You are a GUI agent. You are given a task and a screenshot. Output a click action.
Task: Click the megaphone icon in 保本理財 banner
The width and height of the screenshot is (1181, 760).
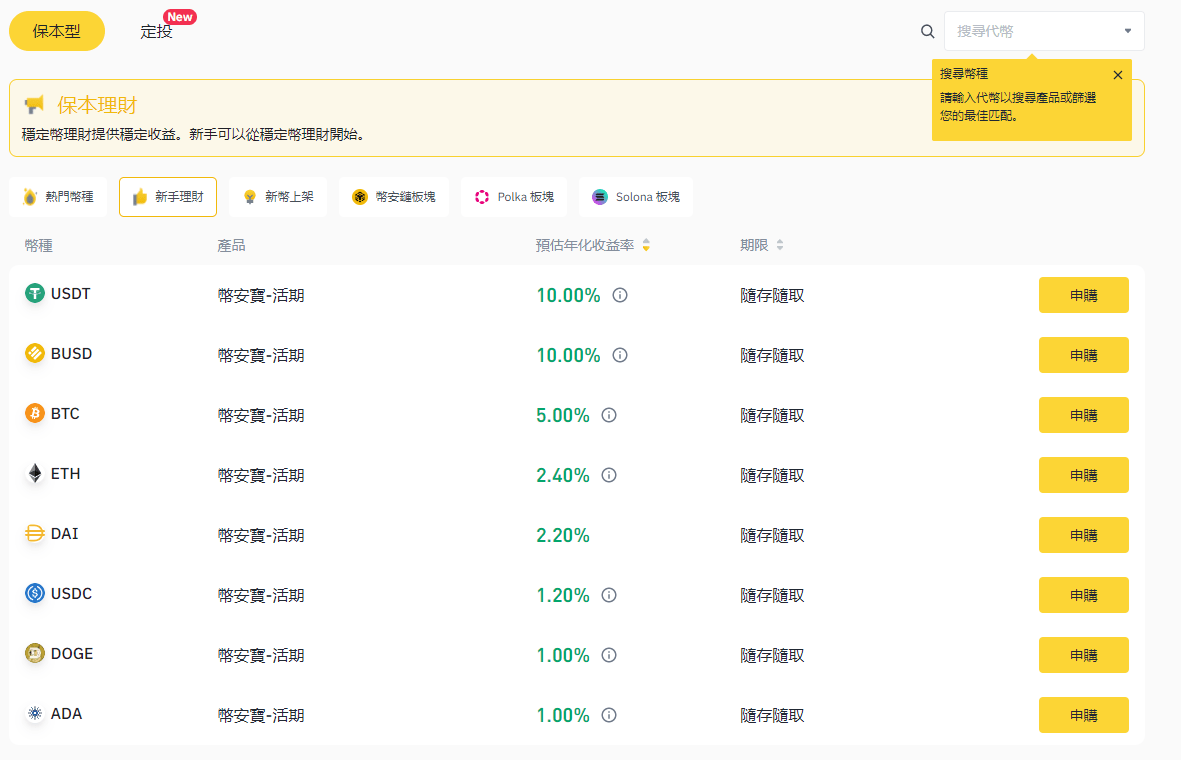[x=34, y=105]
